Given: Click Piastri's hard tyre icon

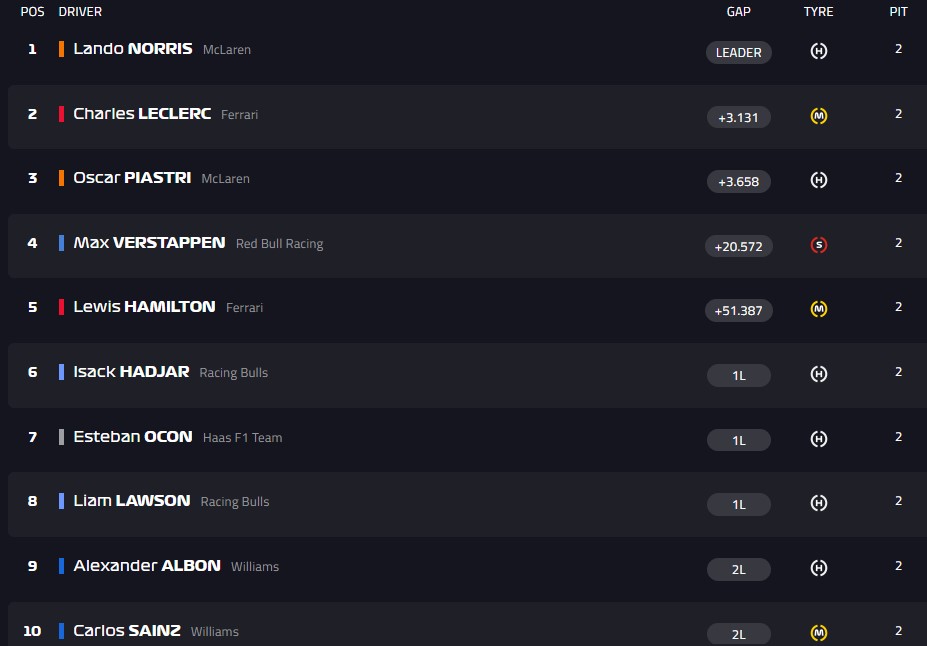Looking at the screenshot, I should [x=818, y=181].
